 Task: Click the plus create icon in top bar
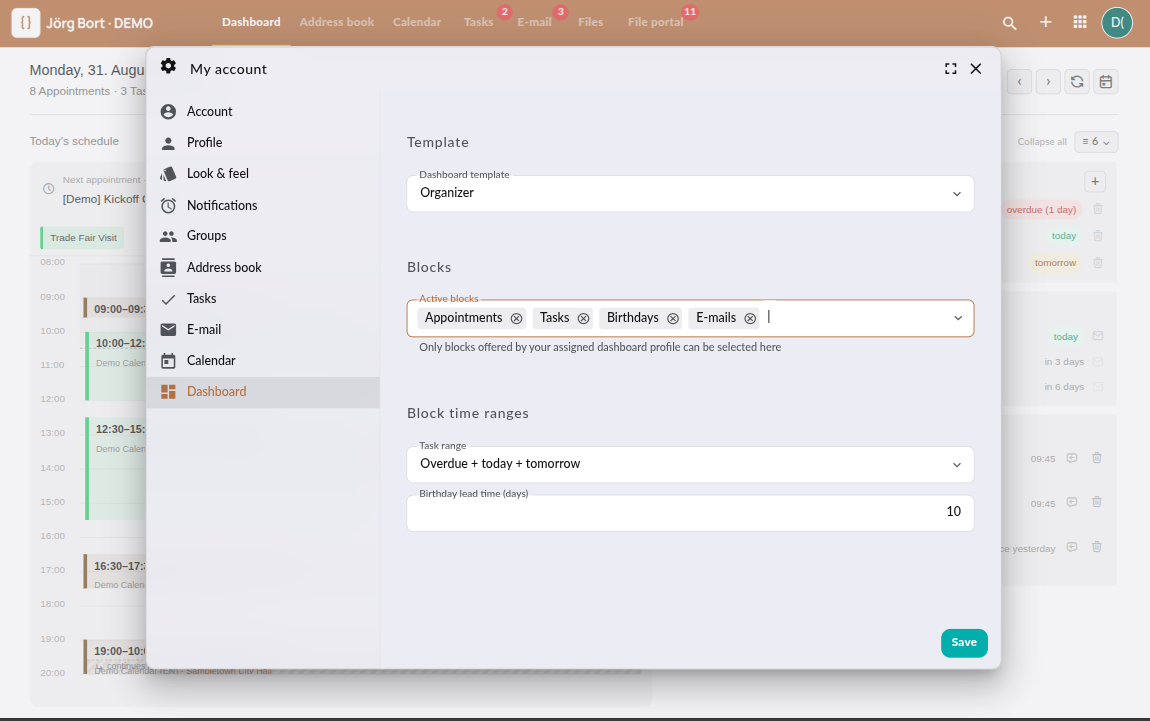(1046, 22)
